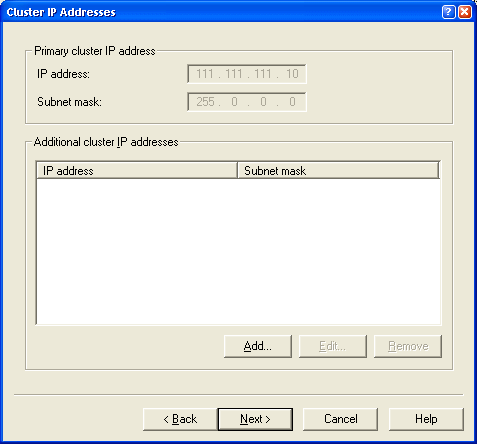The width and height of the screenshot is (477, 444).
Task: Click the Subnet mask column header
Action: coord(338,171)
